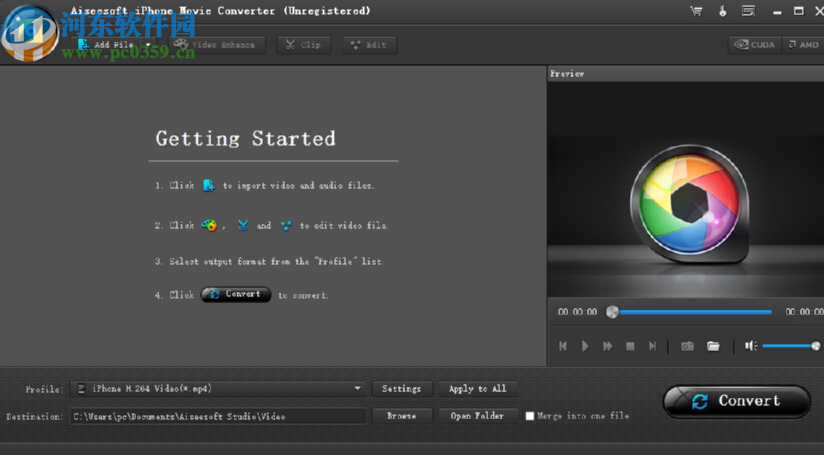Viewport: 824px width, 455px height.
Task: Start conversion with large Convert button
Action: click(736, 401)
